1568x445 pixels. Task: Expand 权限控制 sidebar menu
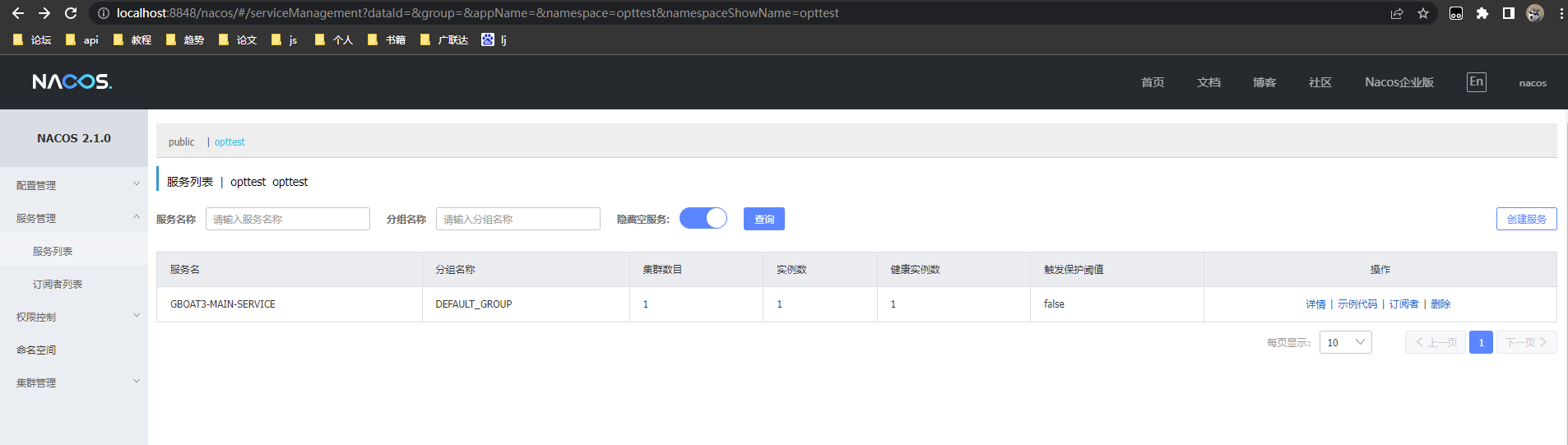[x=74, y=317]
